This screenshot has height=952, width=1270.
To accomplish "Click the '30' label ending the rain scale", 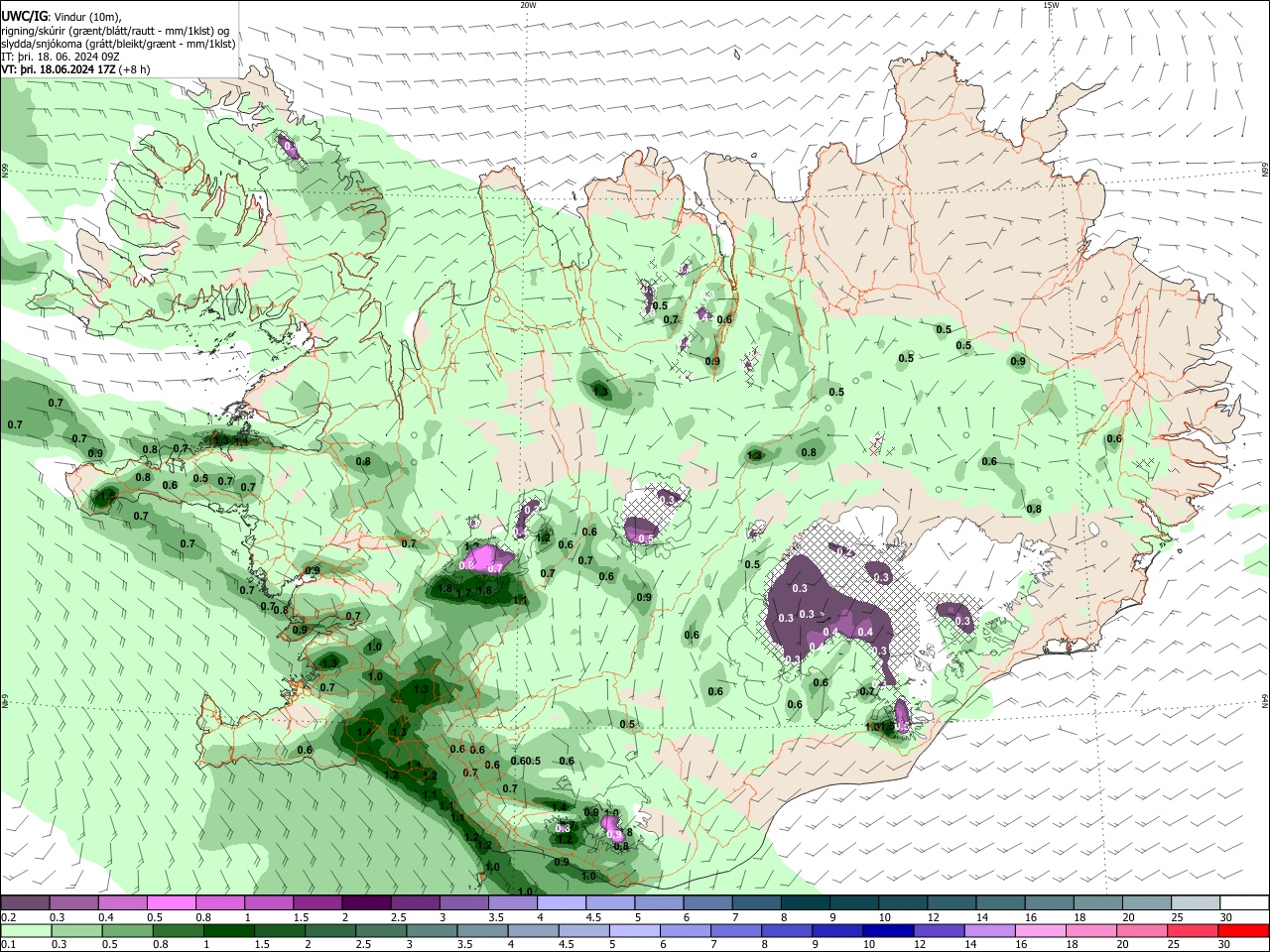I will pos(1226,945).
